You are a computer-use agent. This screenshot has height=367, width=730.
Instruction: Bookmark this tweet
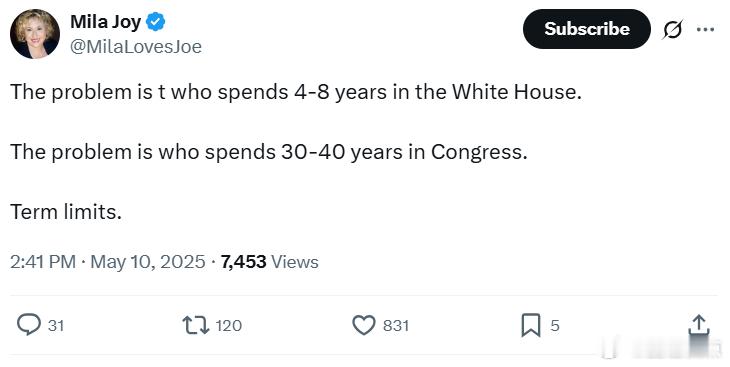(x=531, y=325)
